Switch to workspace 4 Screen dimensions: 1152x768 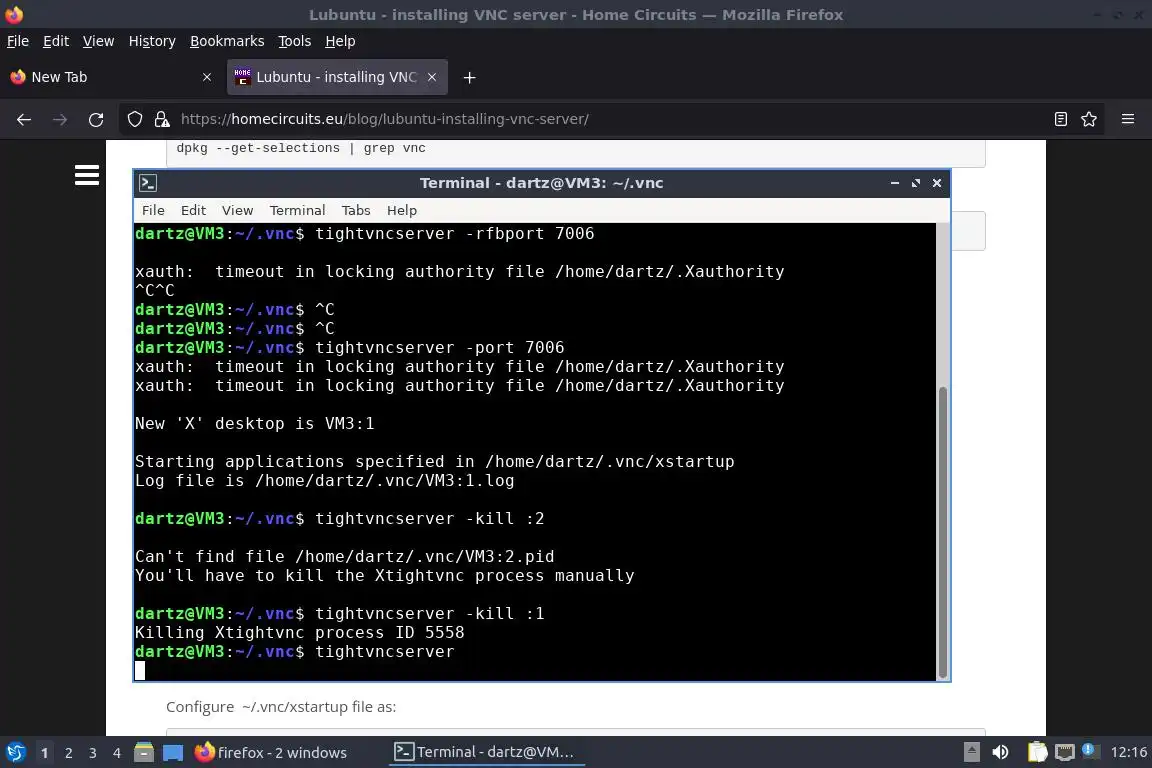coord(117,753)
